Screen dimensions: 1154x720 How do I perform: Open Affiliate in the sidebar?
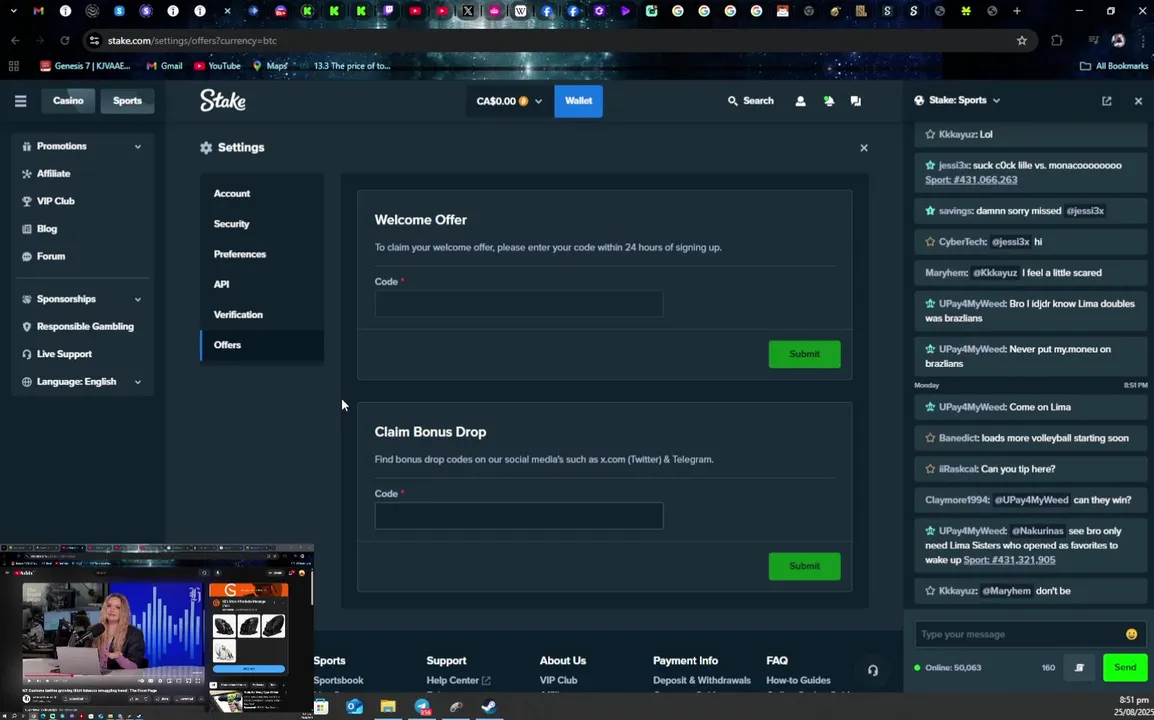coord(54,174)
